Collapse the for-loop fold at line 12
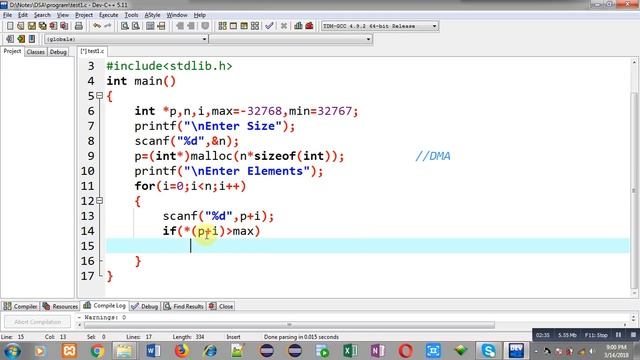Image resolution: width=640 pixels, height=360 pixels. (99, 201)
